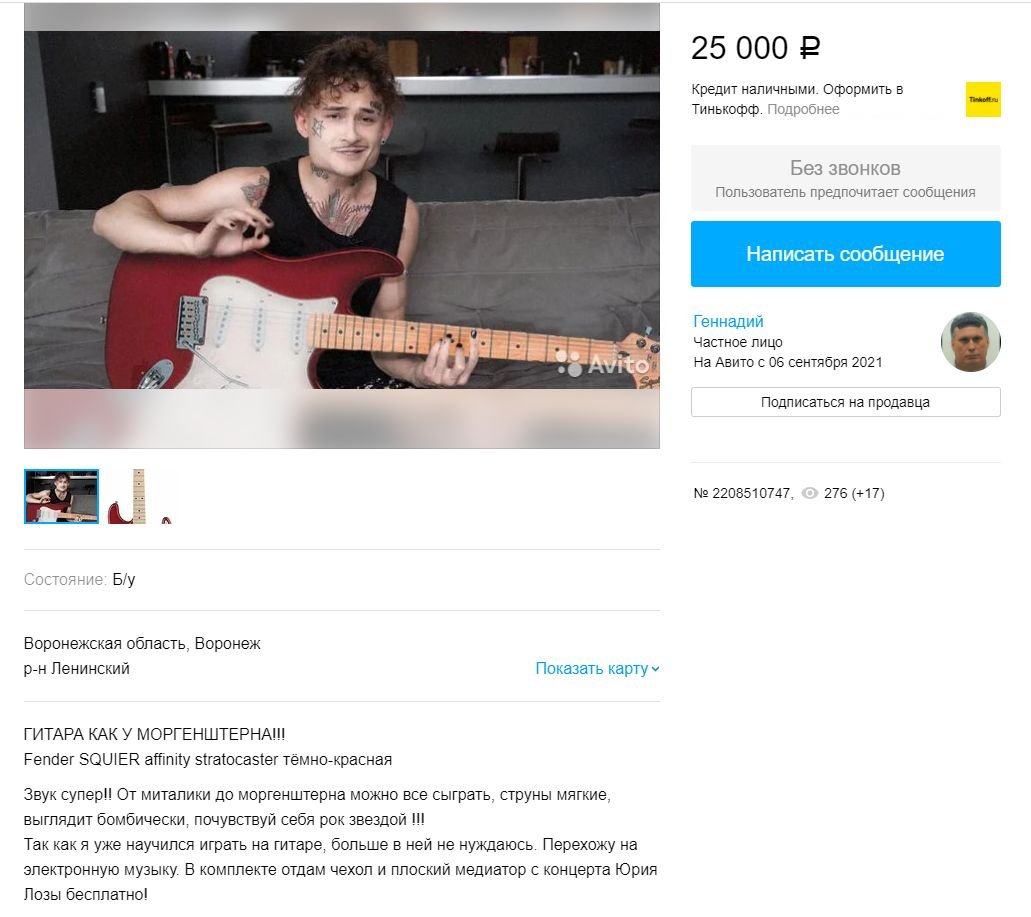Click the На Авито с 06 сентября text
Image resolution: width=1031 pixels, height=917 pixels.
788,362
